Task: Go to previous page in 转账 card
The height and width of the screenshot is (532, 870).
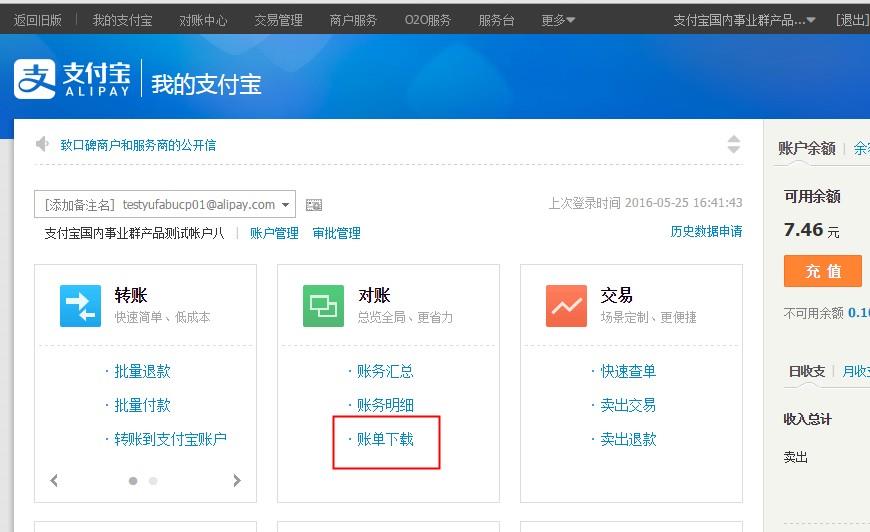Action: coord(54,480)
